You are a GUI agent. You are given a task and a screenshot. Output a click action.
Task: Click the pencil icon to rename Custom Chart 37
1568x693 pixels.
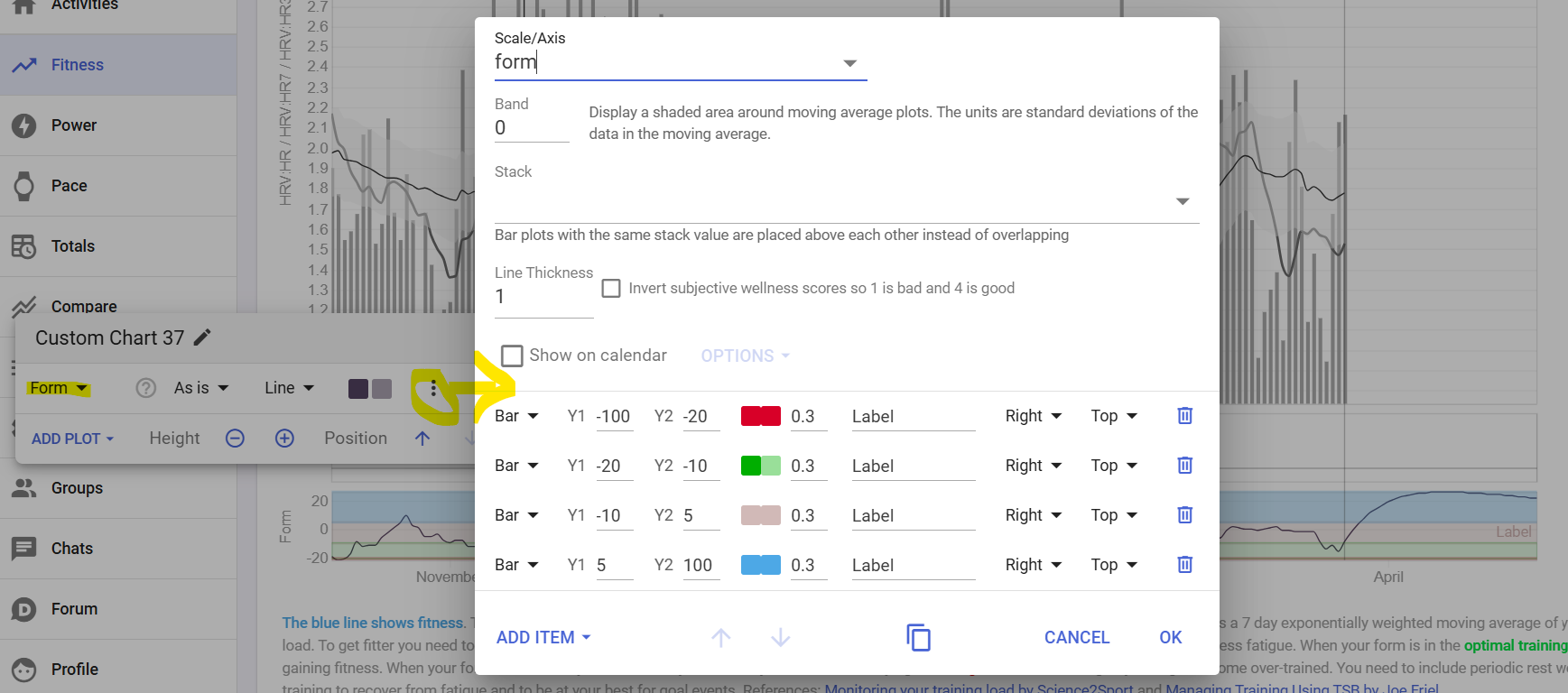tap(203, 337)
